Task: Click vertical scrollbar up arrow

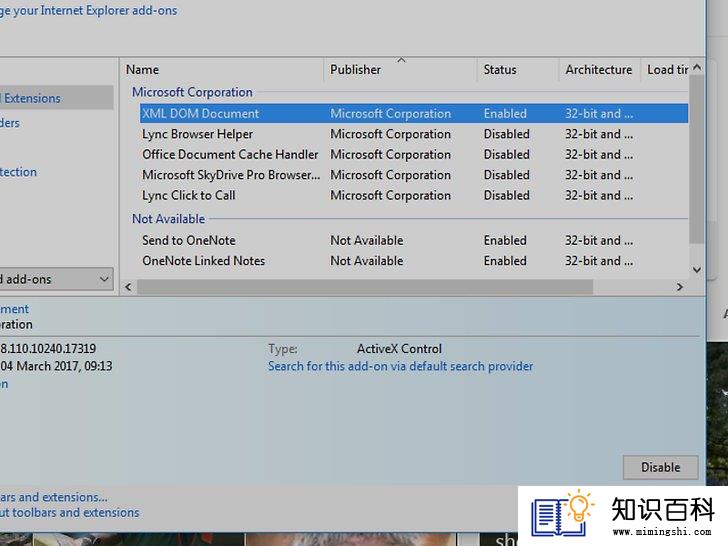Action: click(x=696, y=68)
